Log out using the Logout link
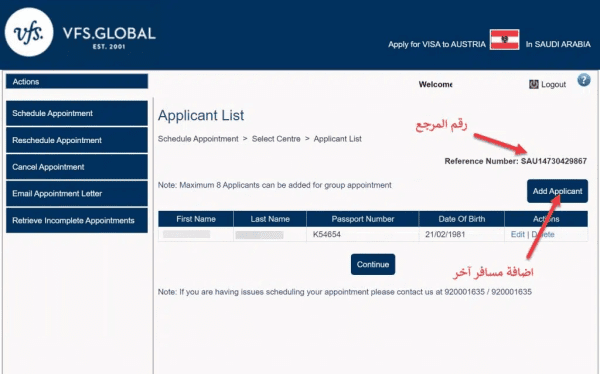 [x=553, y=84]
